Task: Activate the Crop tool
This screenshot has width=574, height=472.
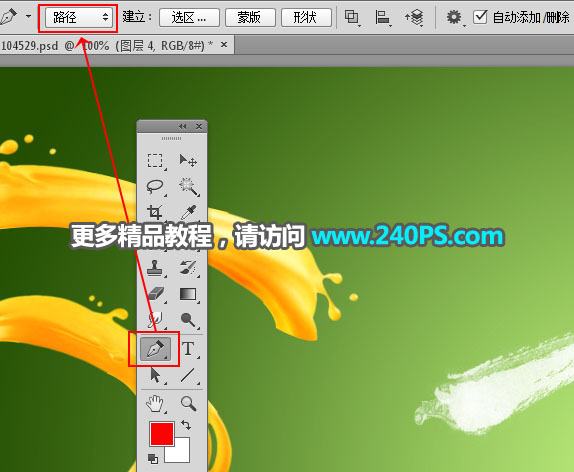Action: point(154,212)
